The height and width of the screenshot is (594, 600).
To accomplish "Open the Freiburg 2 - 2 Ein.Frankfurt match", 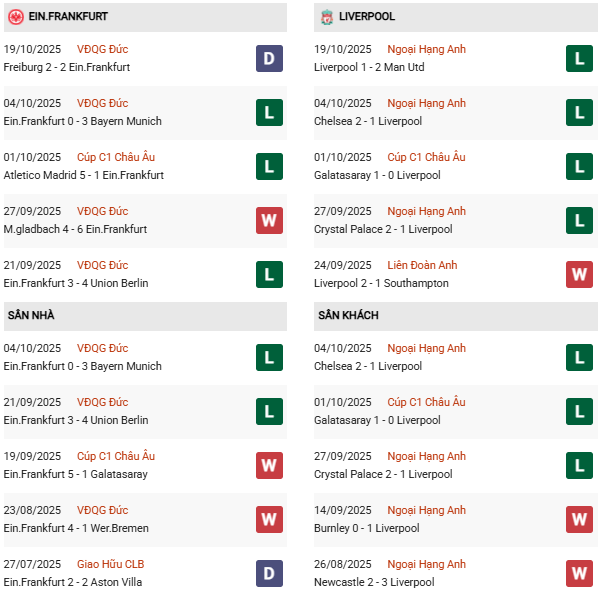I will pos(67,67).
